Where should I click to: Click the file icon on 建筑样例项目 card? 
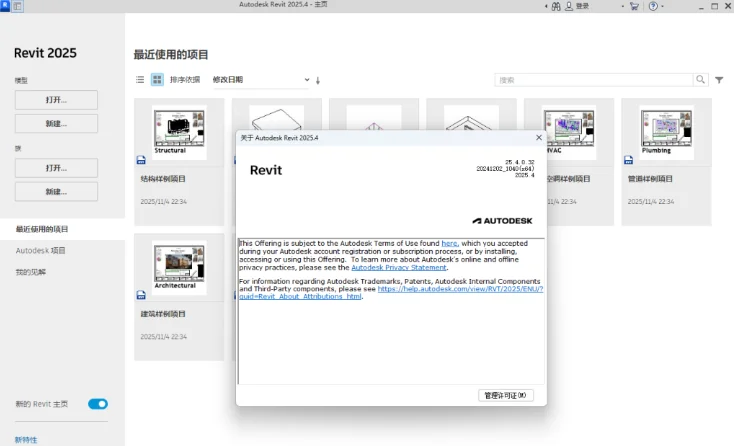[x=141, y=295]
